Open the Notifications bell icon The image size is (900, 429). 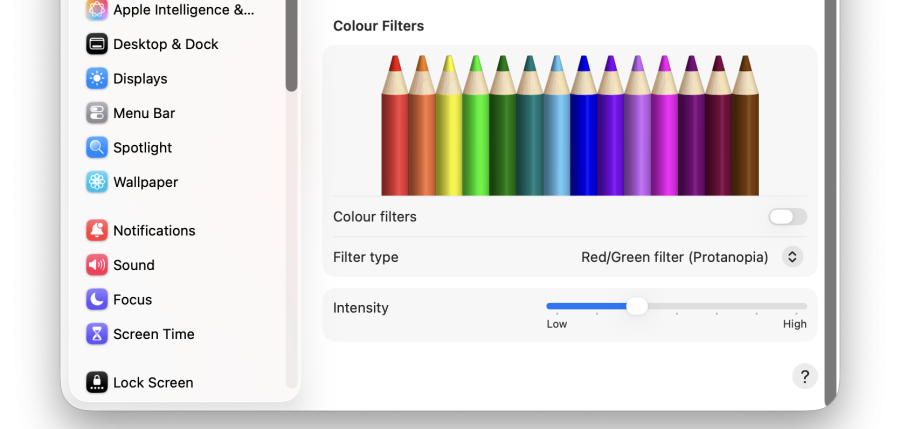click(x=96, y=230)
